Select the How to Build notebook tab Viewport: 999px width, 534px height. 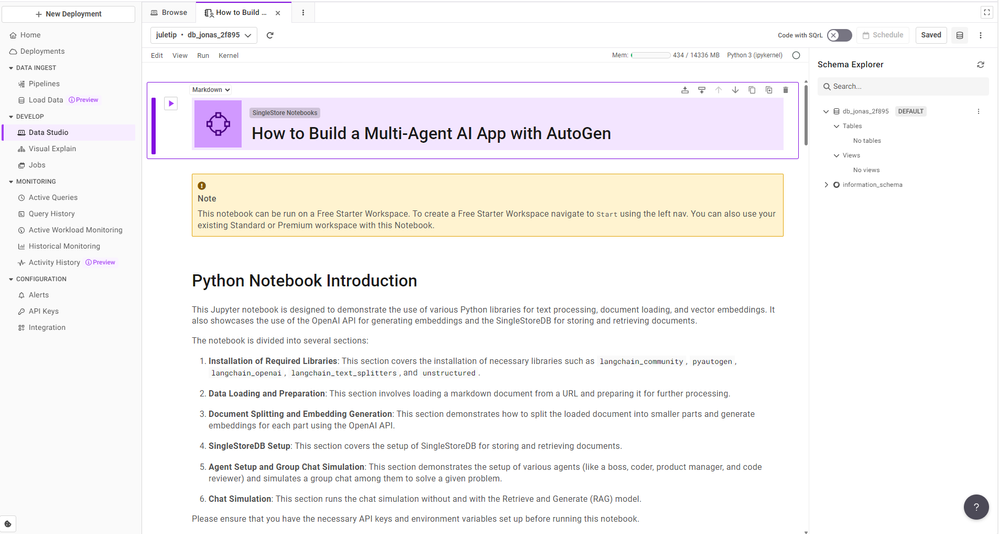click(243, 13)
